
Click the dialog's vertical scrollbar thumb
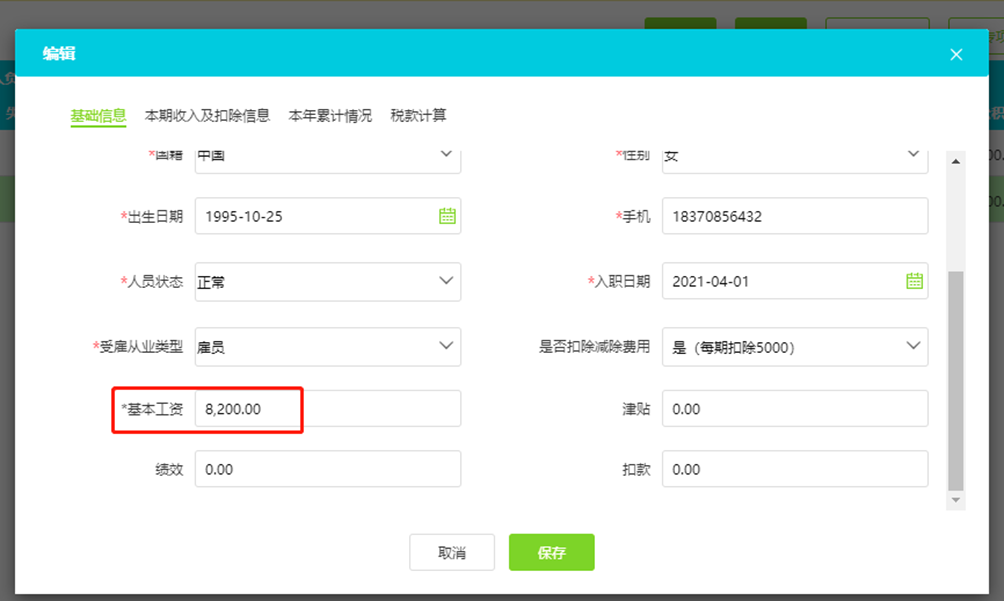[955, 380]
